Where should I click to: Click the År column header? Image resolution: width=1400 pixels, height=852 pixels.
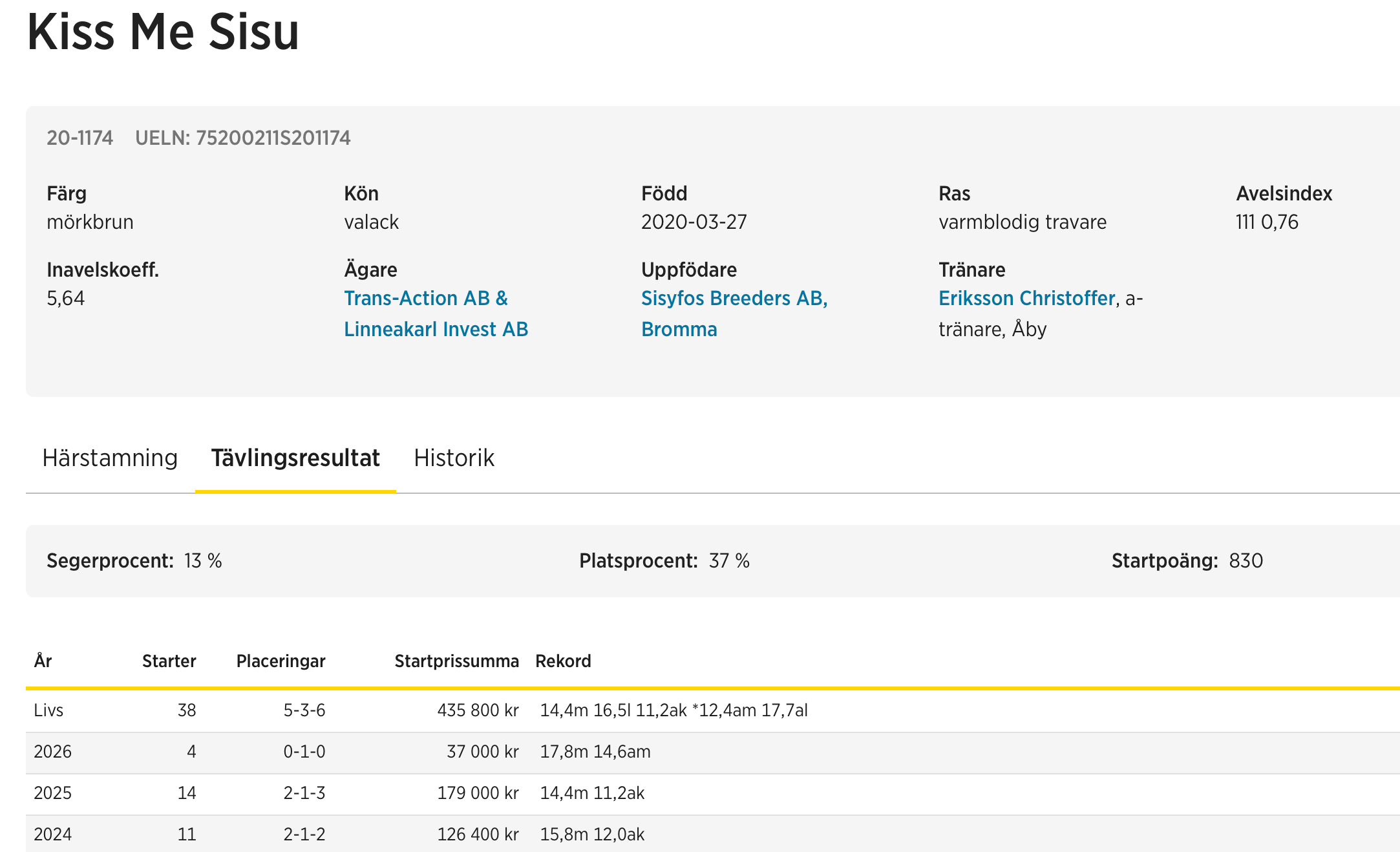coord(43,661)
